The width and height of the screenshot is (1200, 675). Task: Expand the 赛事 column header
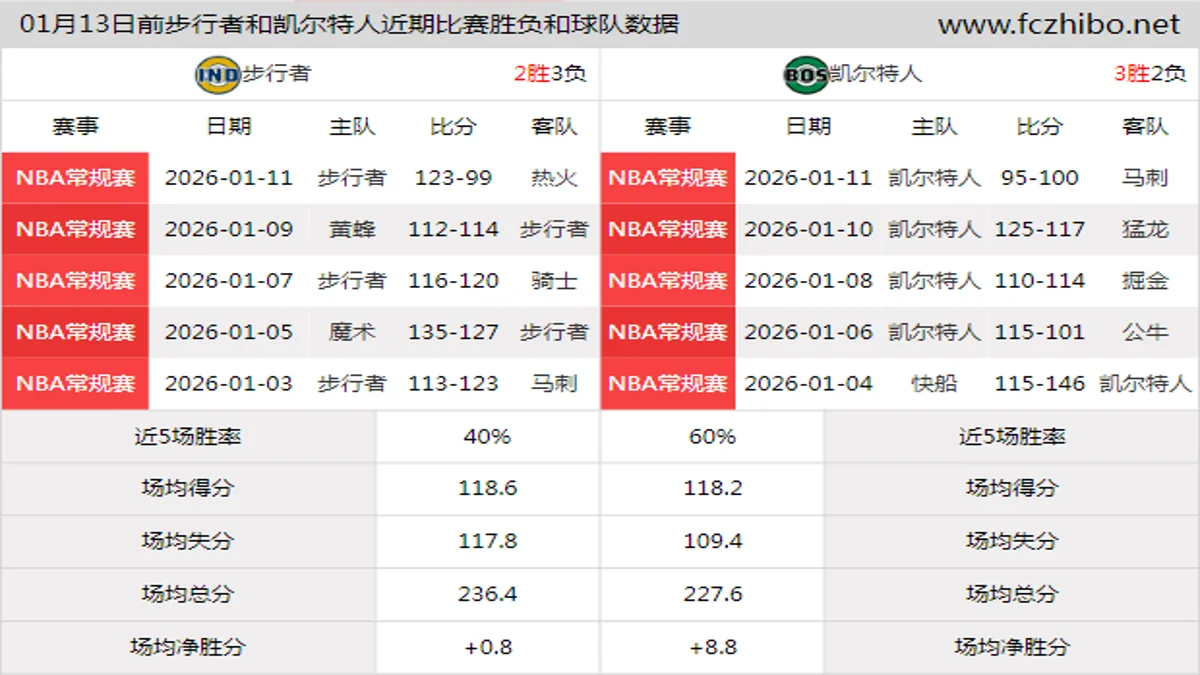click(x=75, y=126)
